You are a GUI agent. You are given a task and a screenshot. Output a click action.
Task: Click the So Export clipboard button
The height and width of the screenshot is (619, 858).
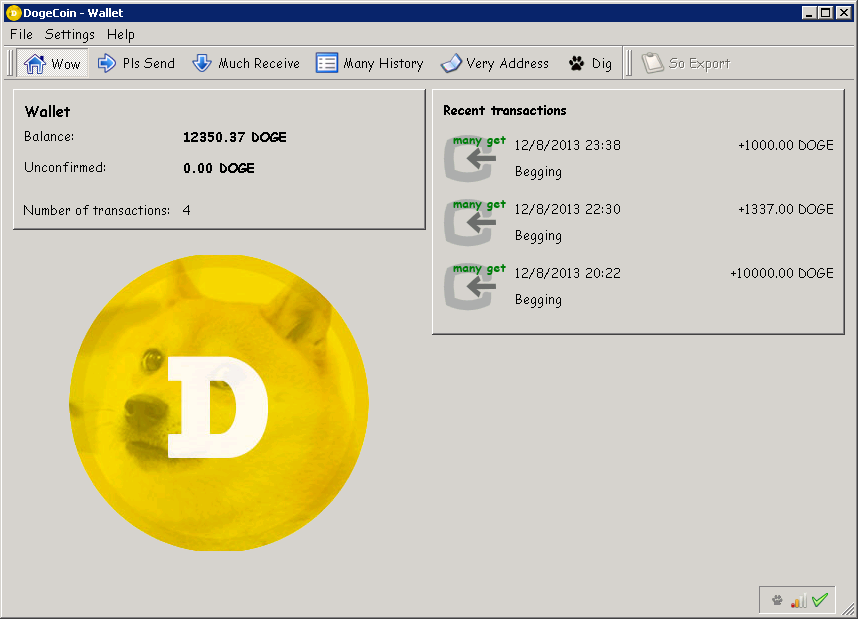point(686,63)
